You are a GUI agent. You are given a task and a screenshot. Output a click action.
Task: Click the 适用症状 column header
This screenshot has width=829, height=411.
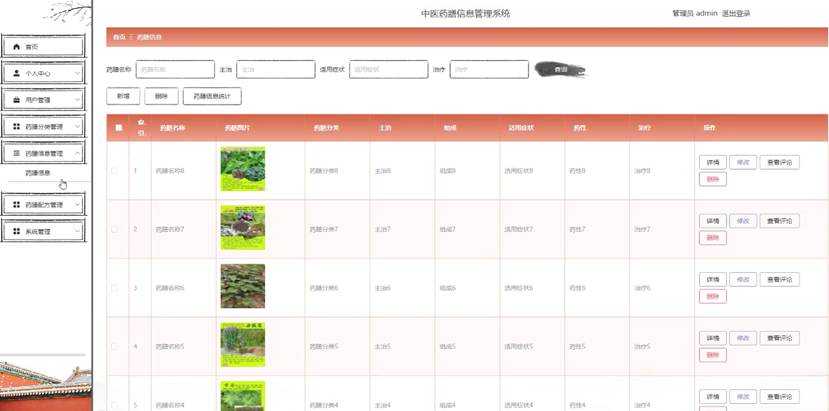[521, 128]
